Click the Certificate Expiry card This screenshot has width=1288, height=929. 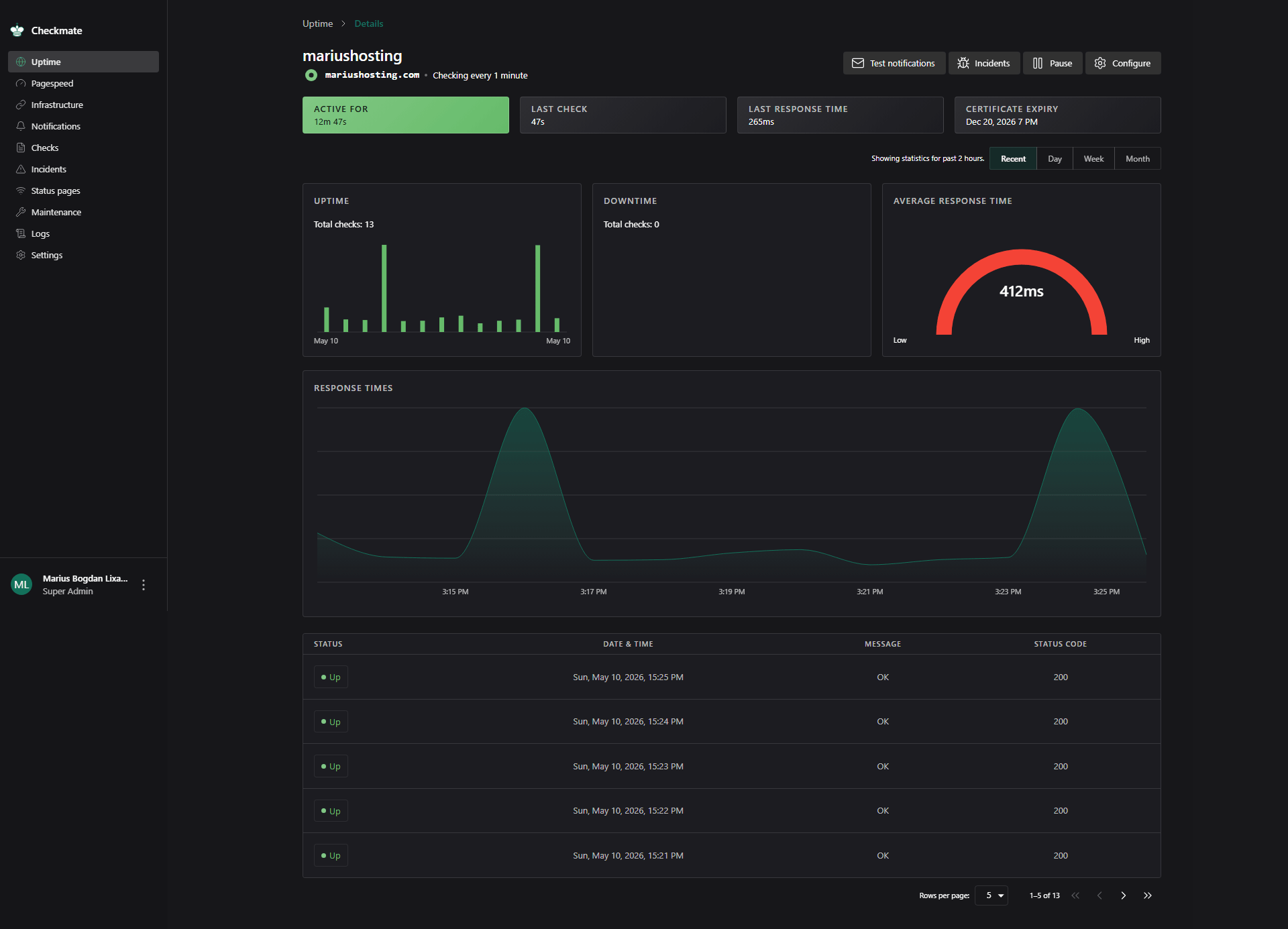point(1058,115)
